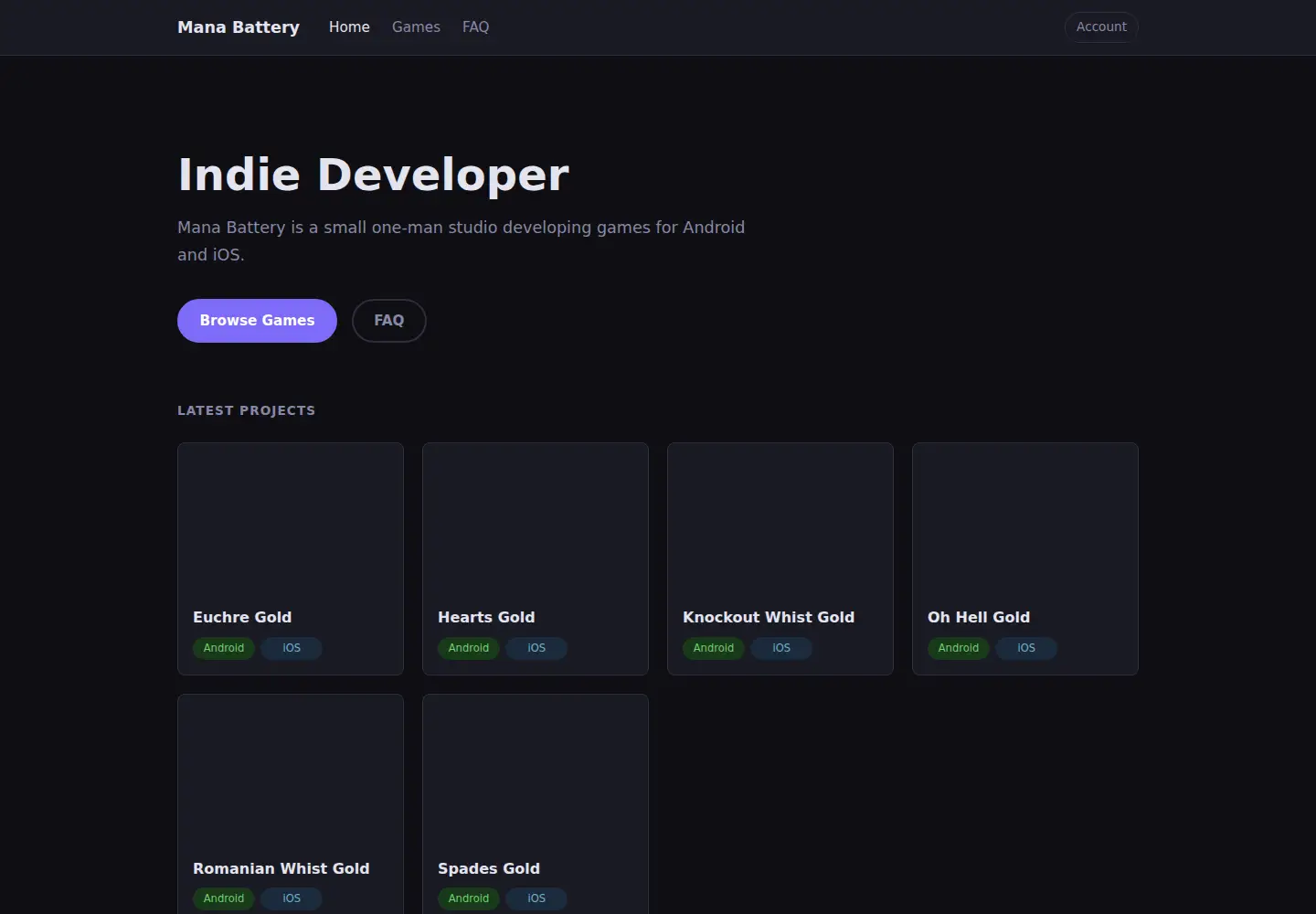Image resolution: width=1316 pixels, height=914 pixels.
Task: Click the studio description paragraph
Action: click(x=462, y=240)
